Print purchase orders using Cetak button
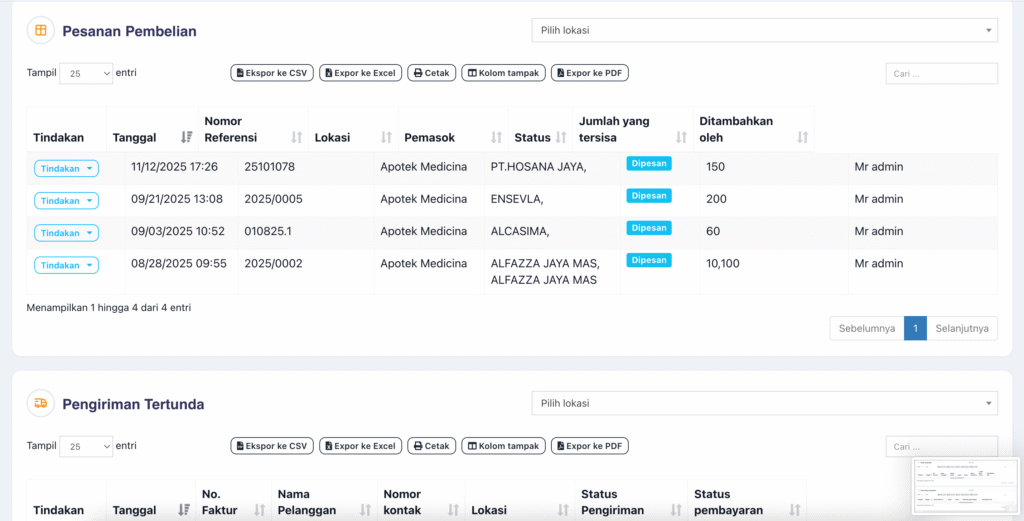The height and width of the screenshot is (521, 1024). point(432,73)
